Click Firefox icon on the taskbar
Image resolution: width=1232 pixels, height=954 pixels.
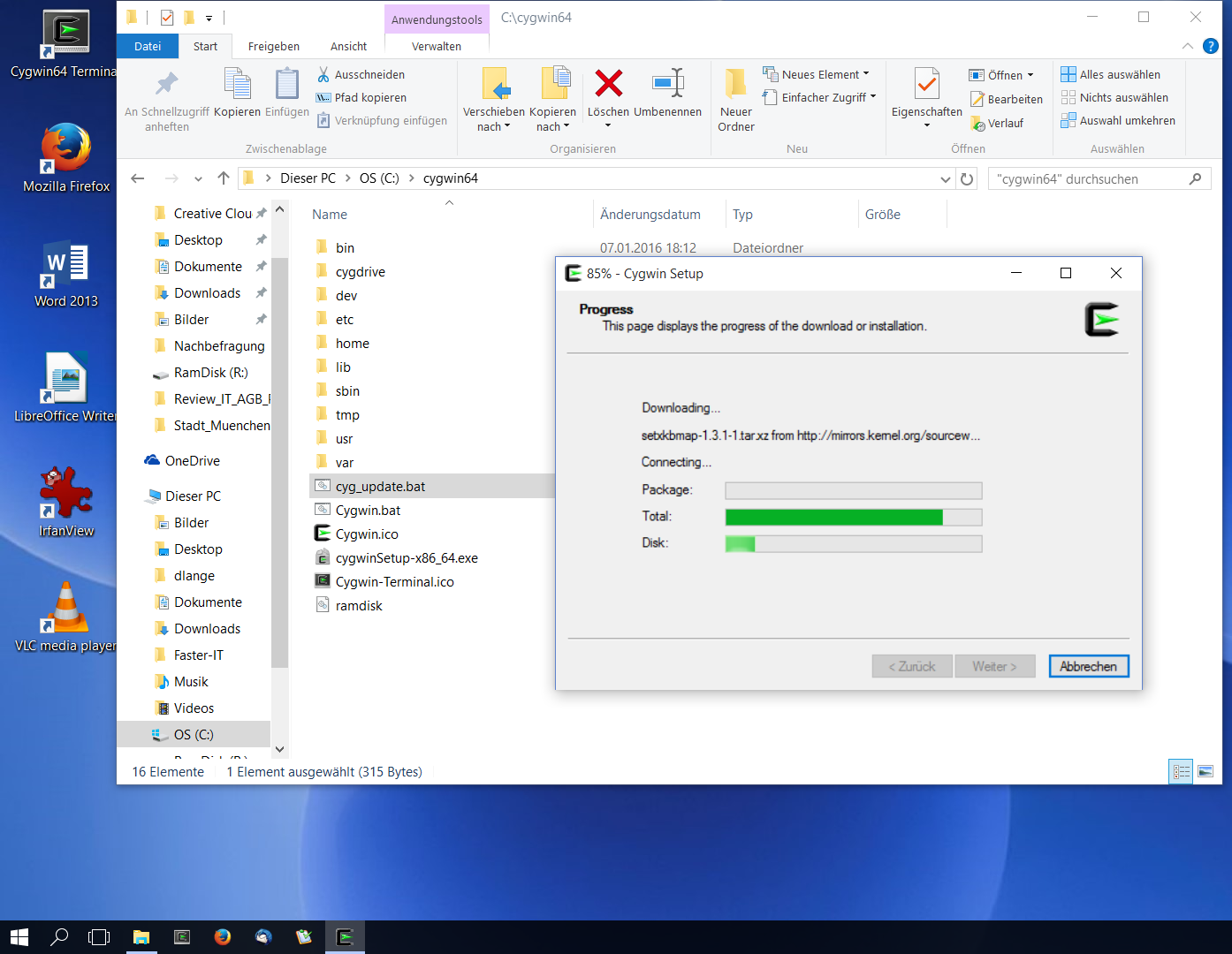(223, 937)
